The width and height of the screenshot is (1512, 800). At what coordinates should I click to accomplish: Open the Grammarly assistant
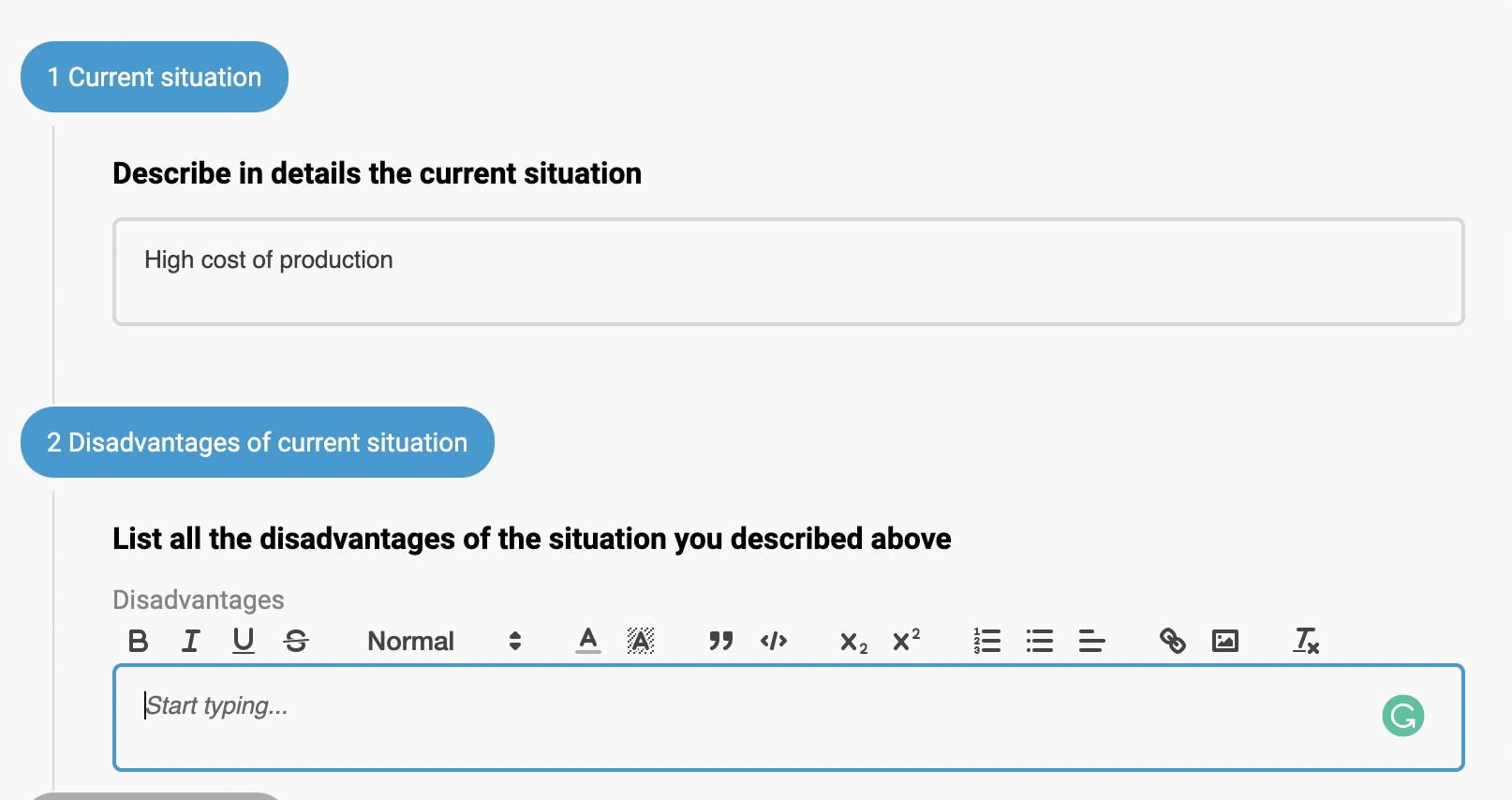point(1402,716)
